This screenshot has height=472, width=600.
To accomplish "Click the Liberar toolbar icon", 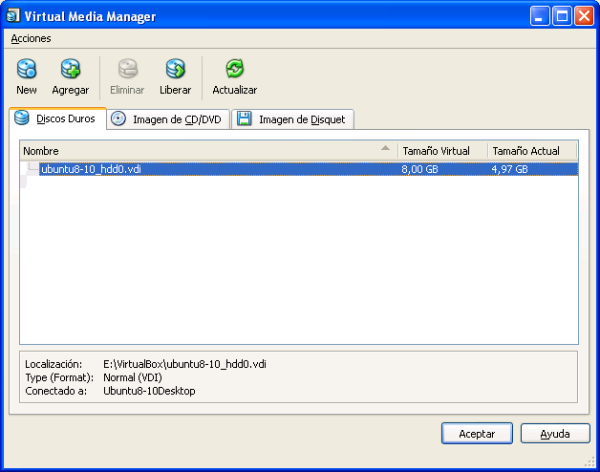I will (x=175, y=70).
